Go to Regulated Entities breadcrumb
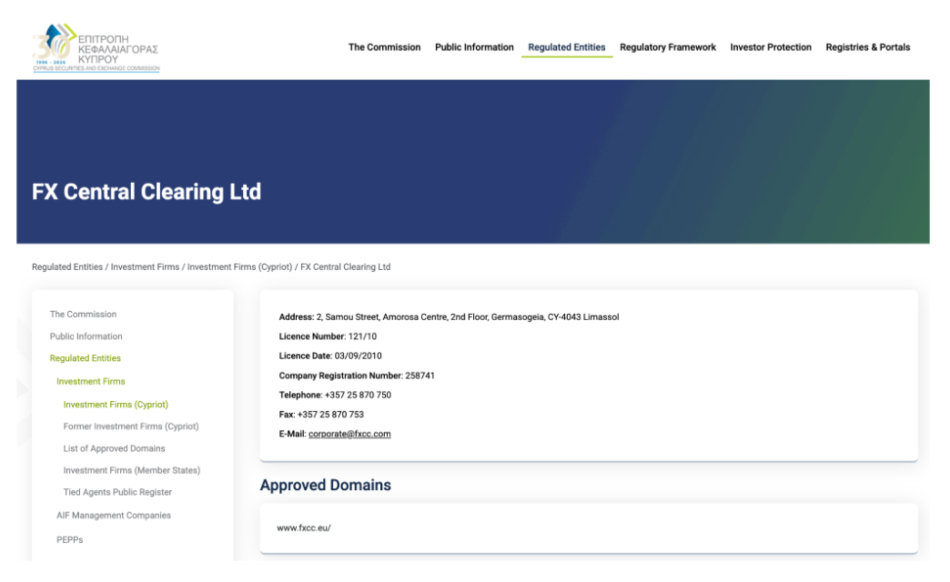Screen dimensions: 950x582 (67, 267)
